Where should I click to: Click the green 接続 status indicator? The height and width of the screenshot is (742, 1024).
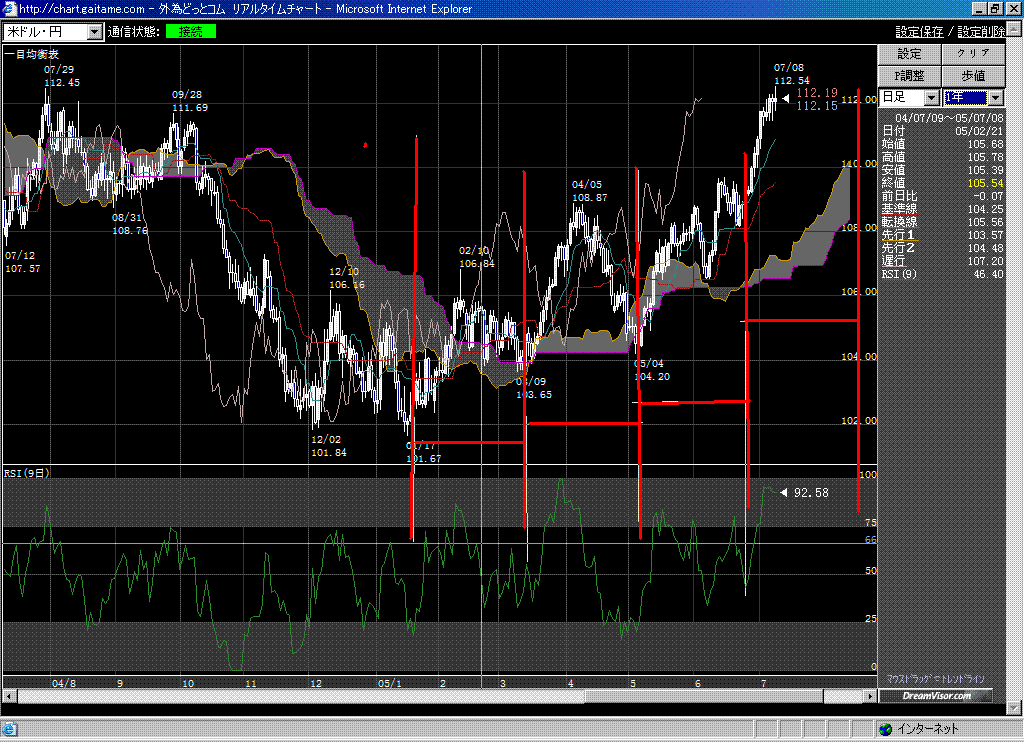[x=191, y=31]
